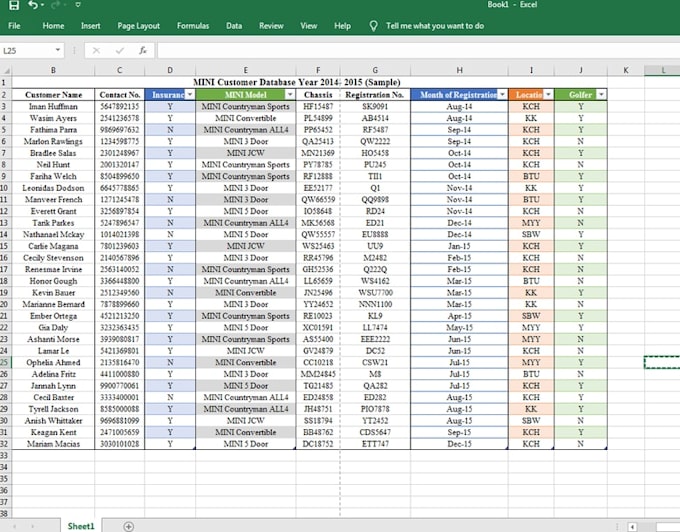Viewport: 680px width, 532px height.
Task: Select row 2 header
Action: click(x=5, y=95)
